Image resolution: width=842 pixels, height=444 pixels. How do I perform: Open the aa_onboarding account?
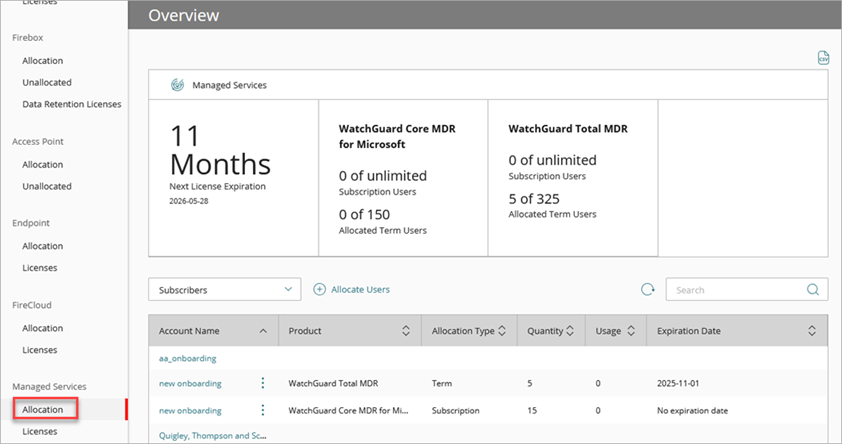click(187, 358)
